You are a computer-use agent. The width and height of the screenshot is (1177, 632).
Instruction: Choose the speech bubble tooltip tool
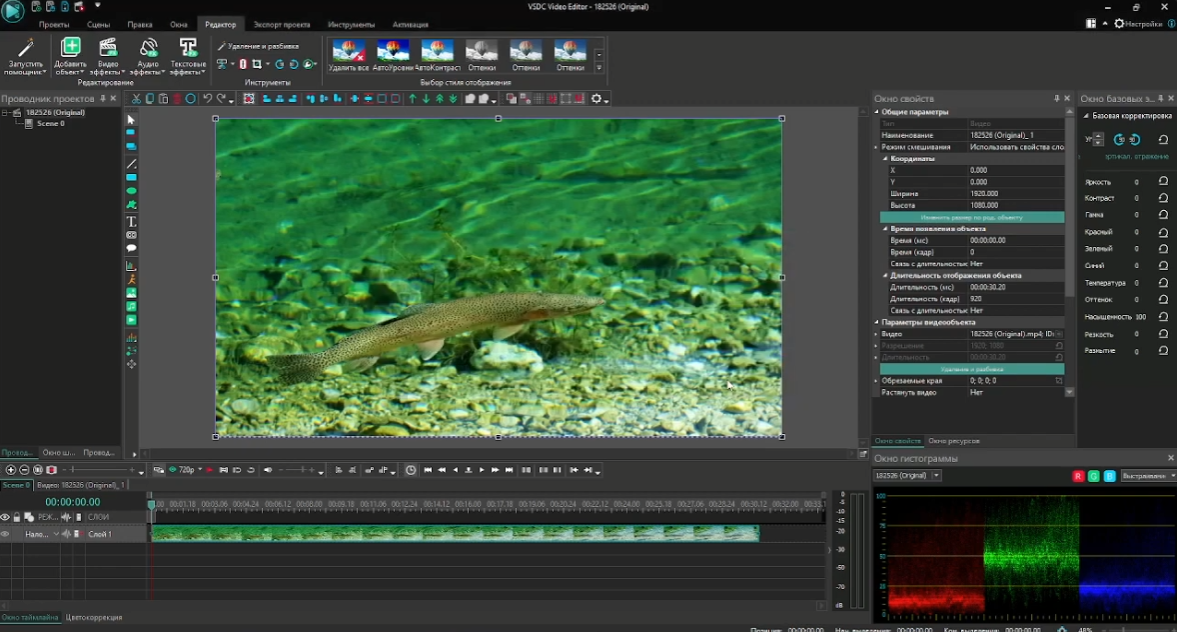(131, 248)
